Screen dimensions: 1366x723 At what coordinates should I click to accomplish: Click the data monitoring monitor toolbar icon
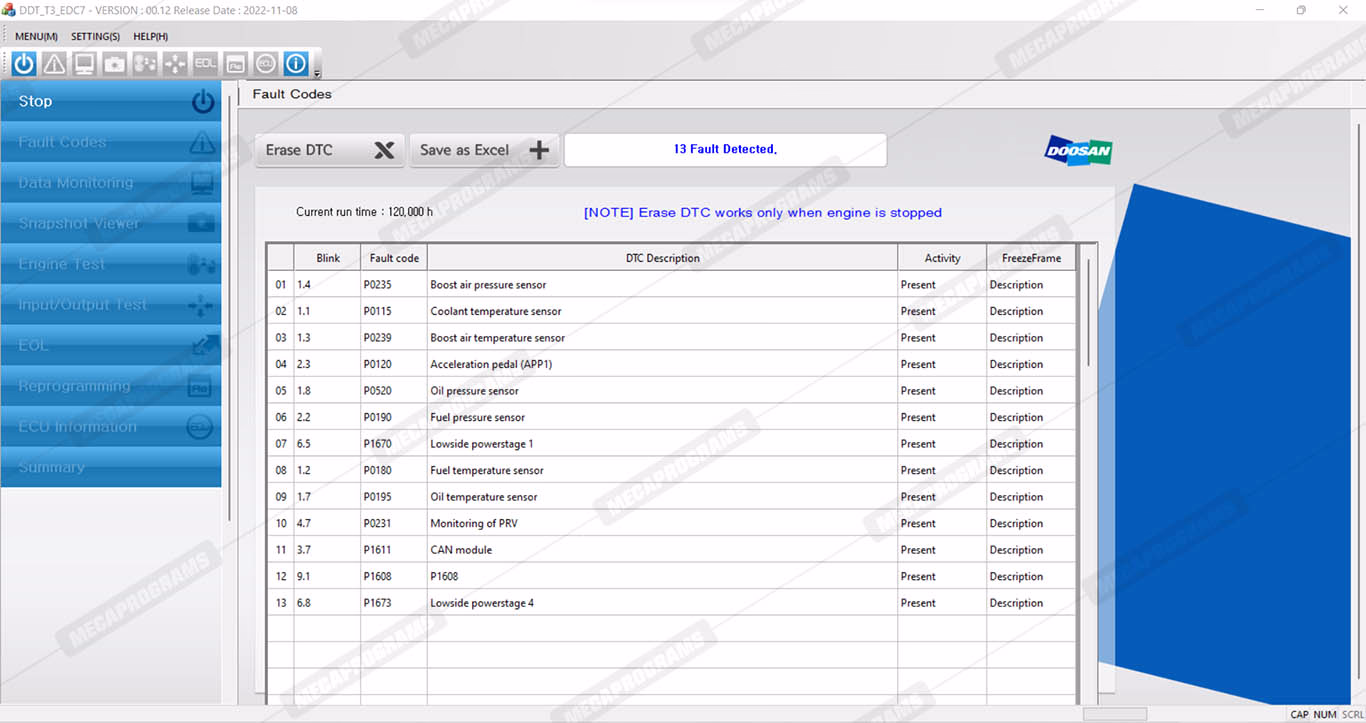click(84, 64)
